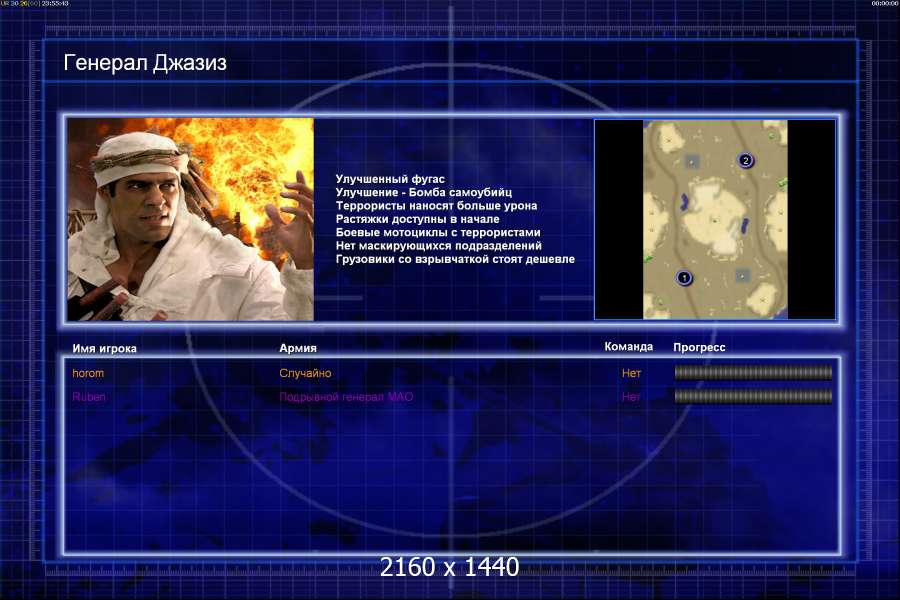Viewport: 900px width, 600px height.
Task: Click the "Прогресс" column header
Action: coord(699,347)
